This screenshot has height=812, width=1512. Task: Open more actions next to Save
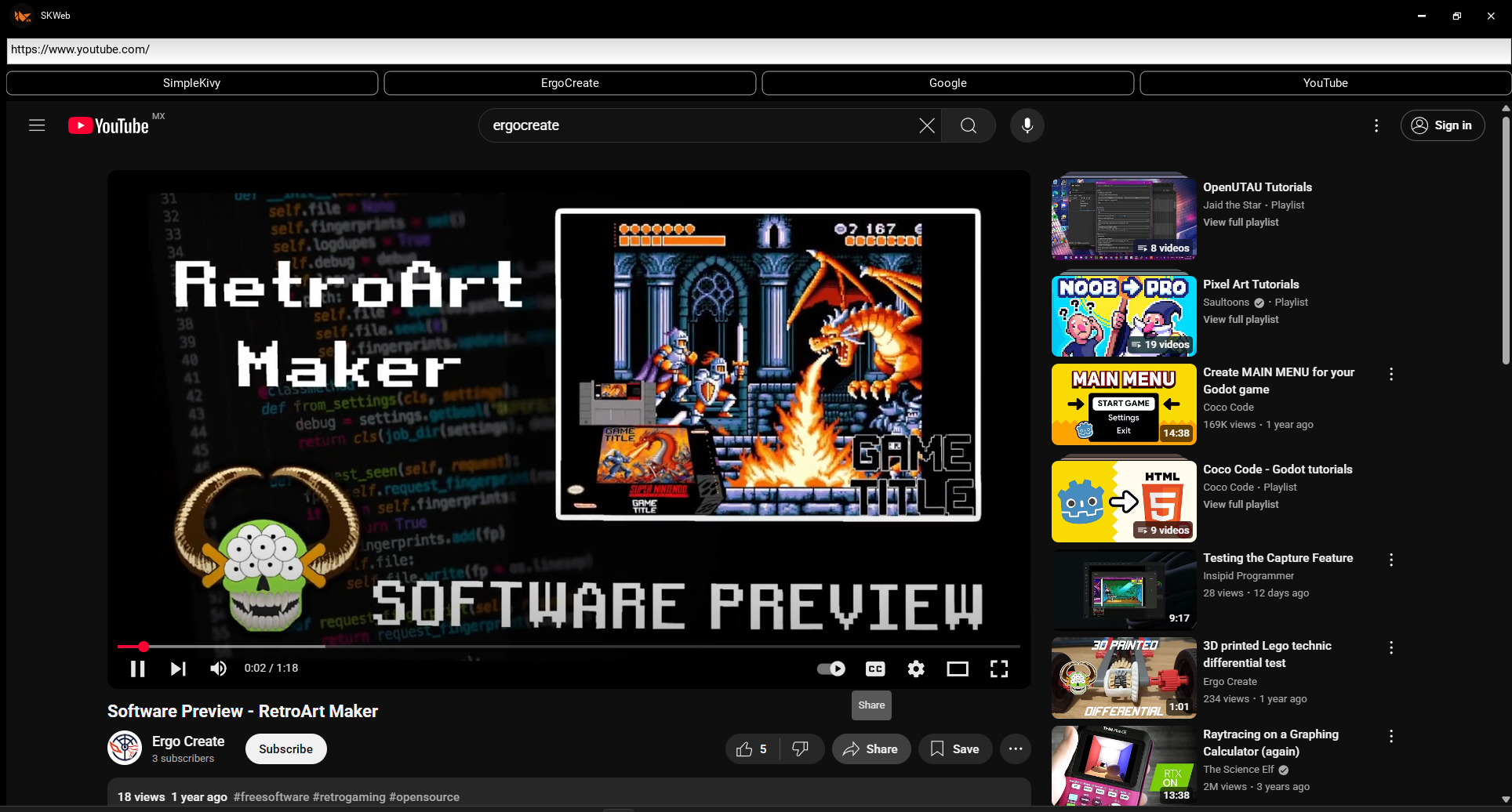tap(1015, 749)
